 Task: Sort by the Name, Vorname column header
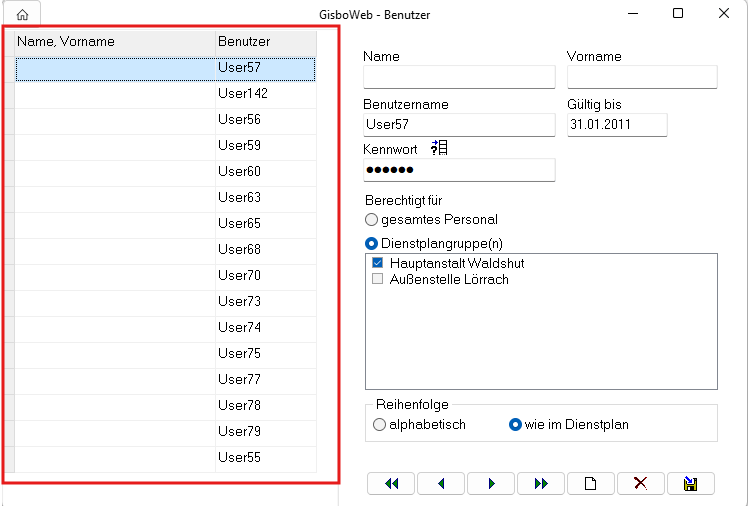115,42
